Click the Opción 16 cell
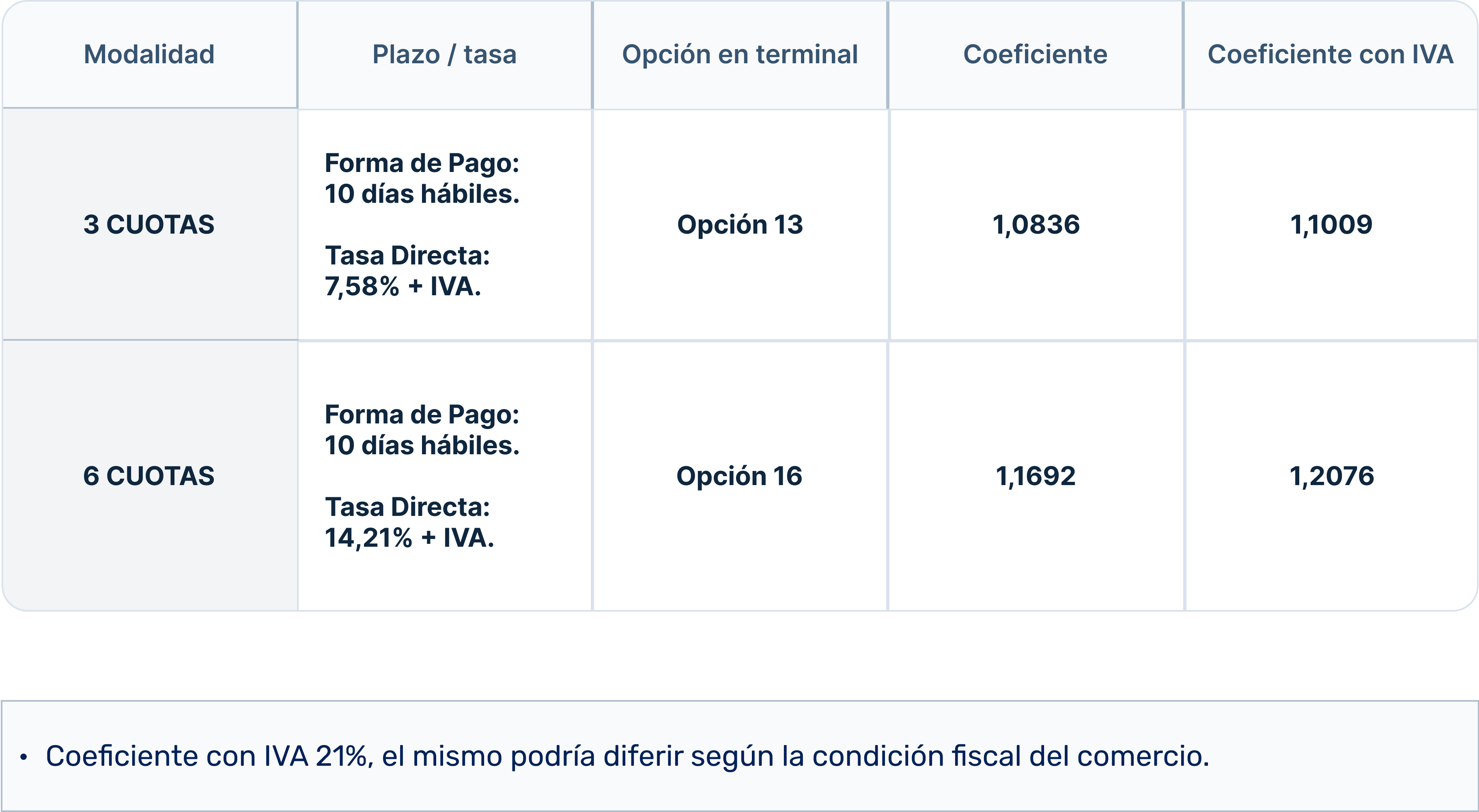Viewport: 1479px width, 812px height. [x=739, y=476]
